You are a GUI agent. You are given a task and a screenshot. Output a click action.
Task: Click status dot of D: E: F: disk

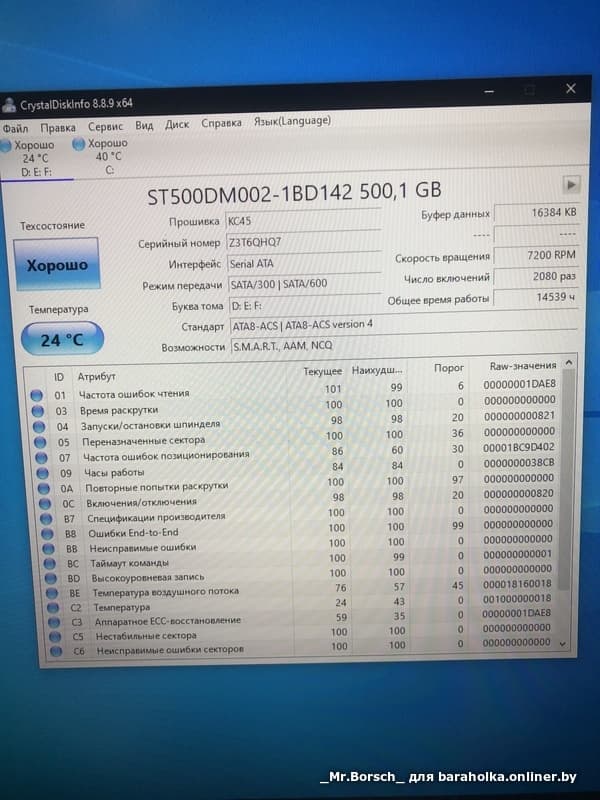(6, 146)
